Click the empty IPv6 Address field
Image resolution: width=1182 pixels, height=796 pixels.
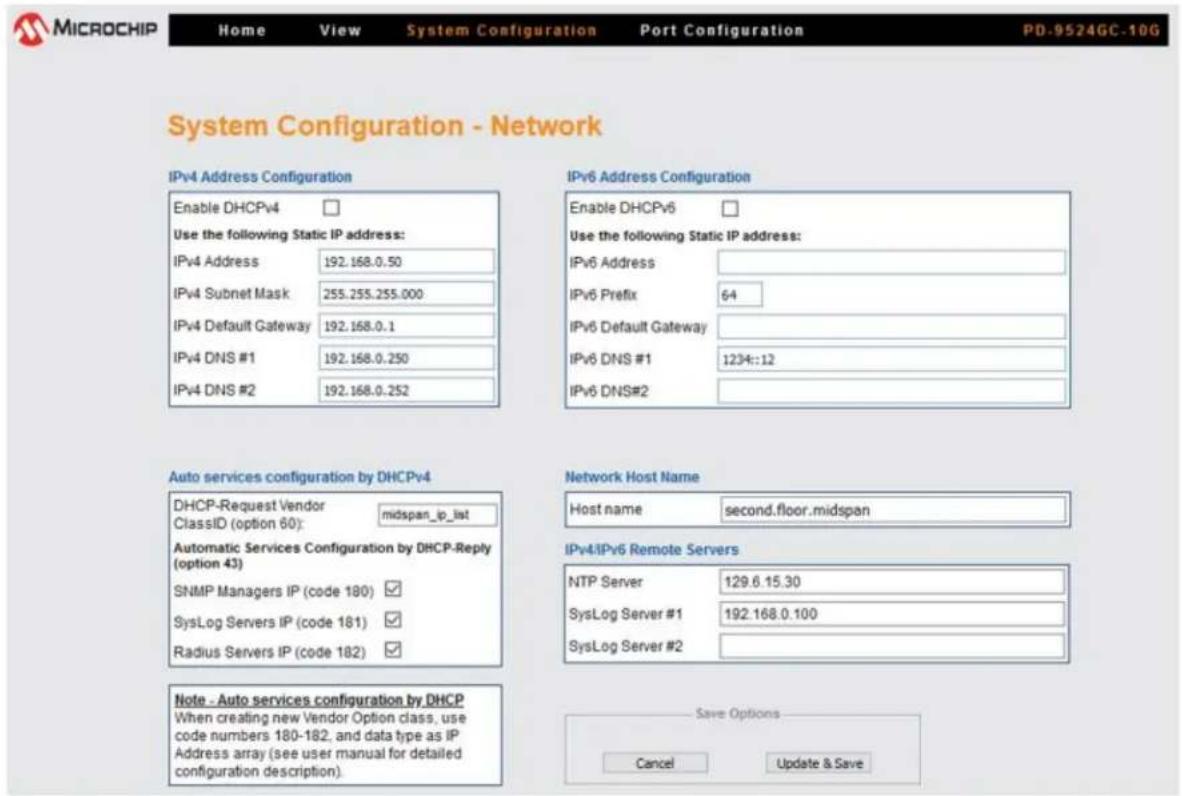coord(891,262)
